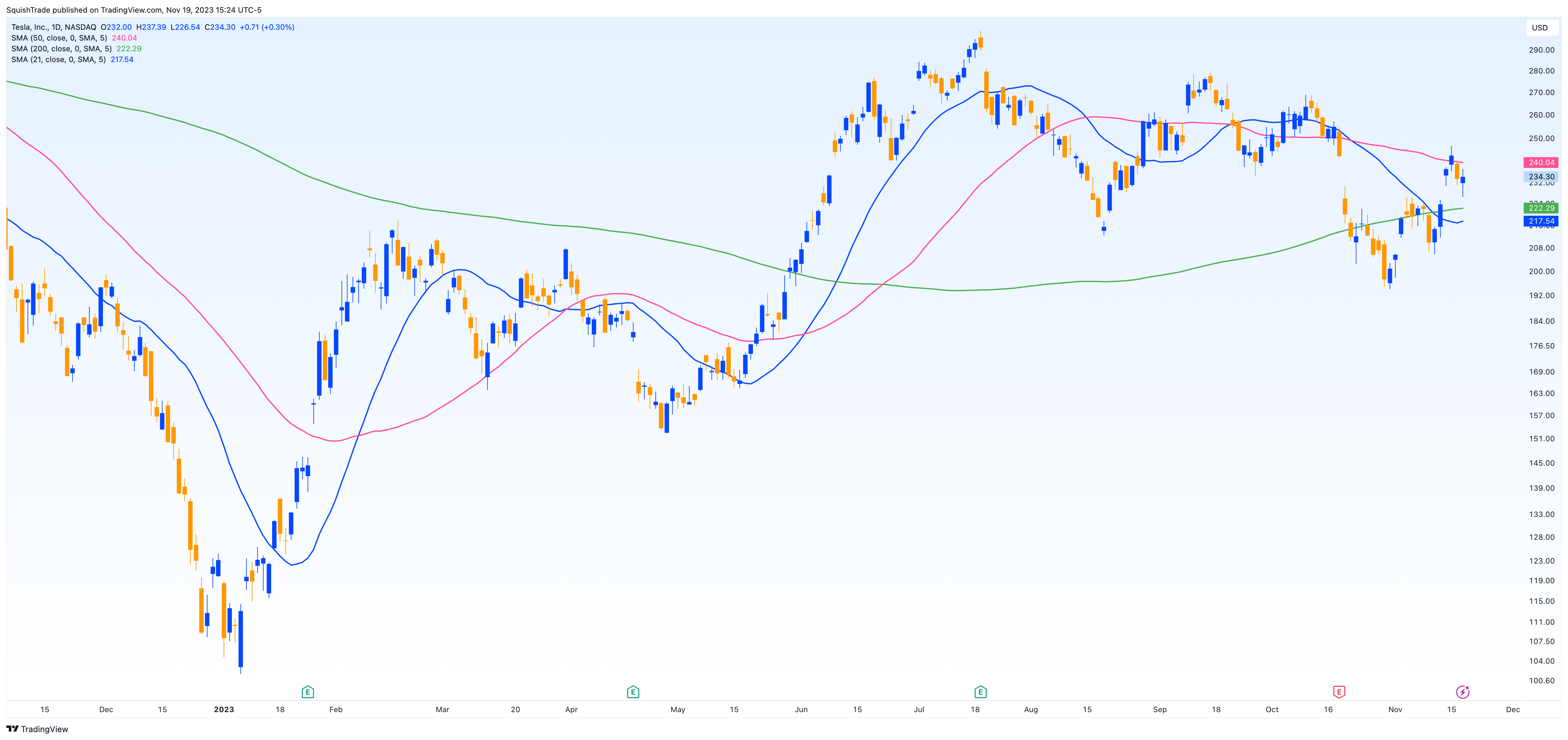Click the purple lightning event icon
This screenshot has width=1568, height=740.
1463,692
